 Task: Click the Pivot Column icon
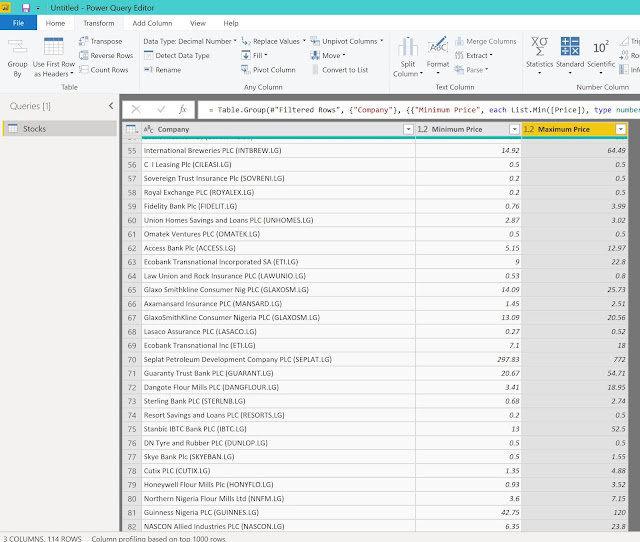[246, 70]
